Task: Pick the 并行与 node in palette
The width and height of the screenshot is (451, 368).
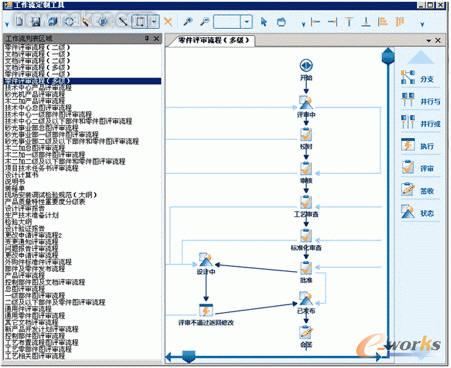Action: [x=420, y=101]
